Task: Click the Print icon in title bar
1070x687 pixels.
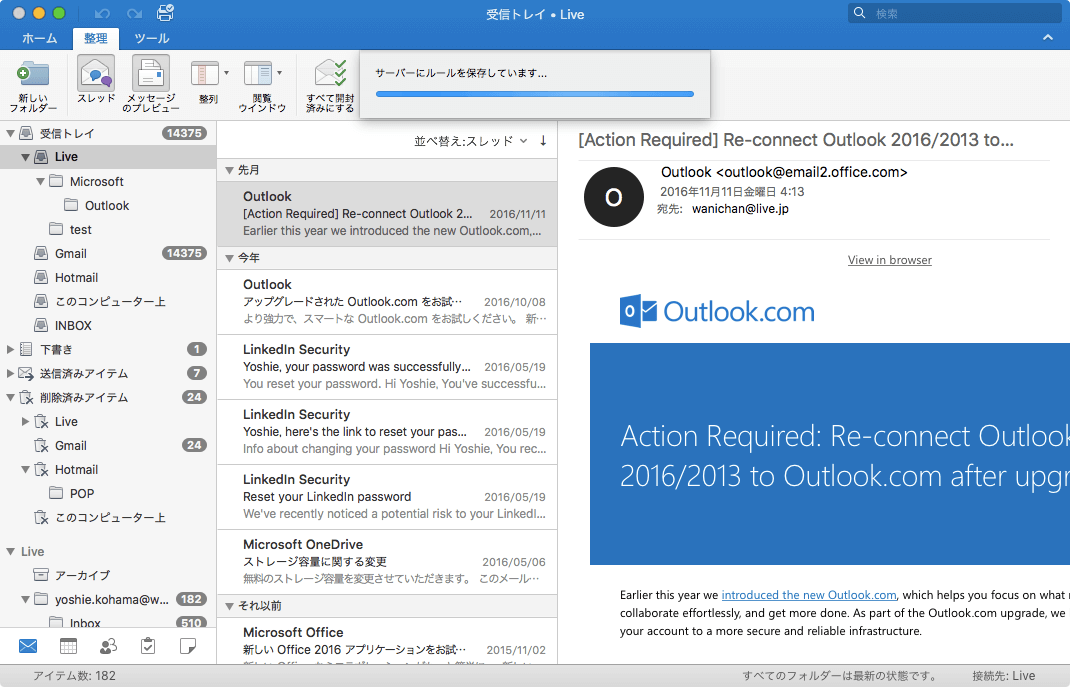Action: [x=165, y=13]
